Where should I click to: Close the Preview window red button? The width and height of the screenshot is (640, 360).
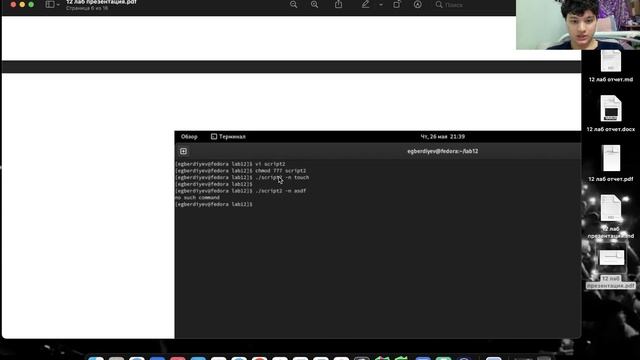[x=13, y=4]
